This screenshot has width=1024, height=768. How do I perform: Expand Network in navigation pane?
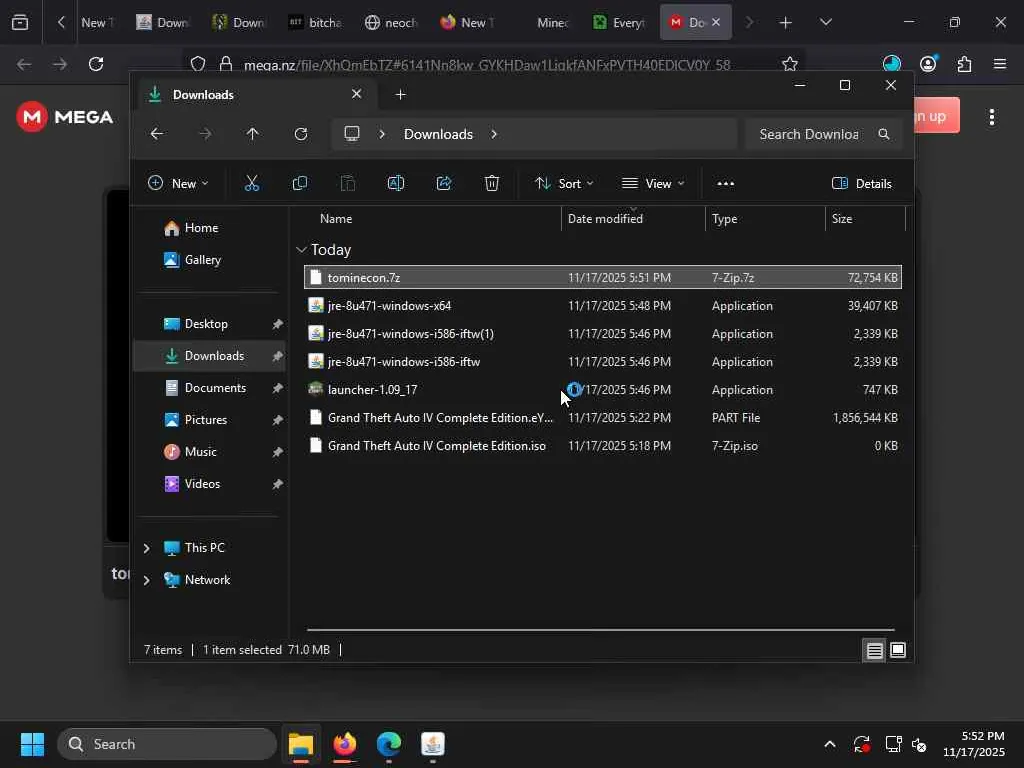point(146,580)
